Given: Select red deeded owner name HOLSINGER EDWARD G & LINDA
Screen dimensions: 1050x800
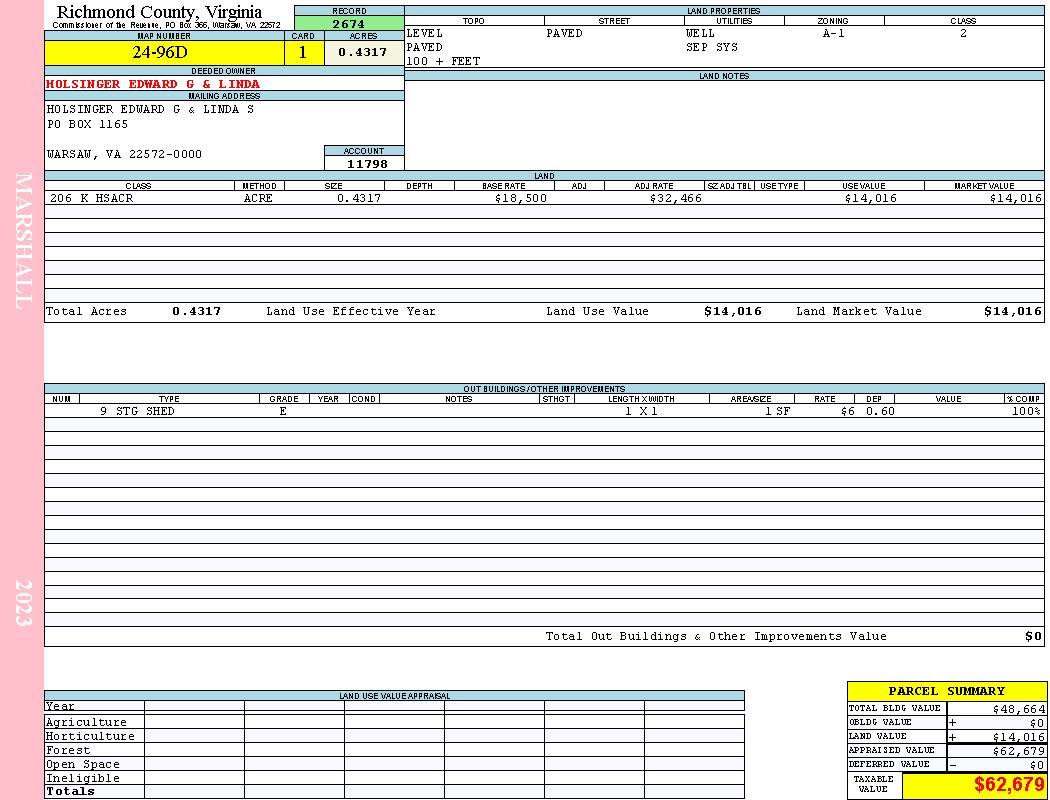Looking at the screenshot, I should 153,84.
